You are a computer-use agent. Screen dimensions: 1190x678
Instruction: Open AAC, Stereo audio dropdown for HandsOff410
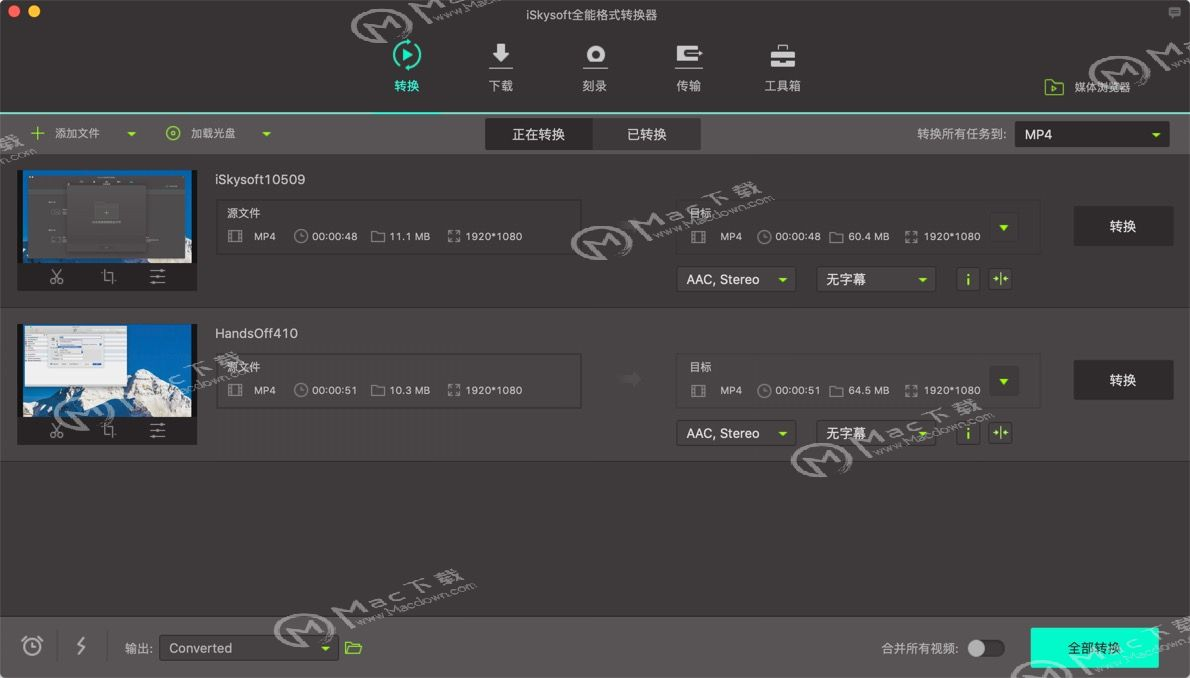(x=735, y=433)
